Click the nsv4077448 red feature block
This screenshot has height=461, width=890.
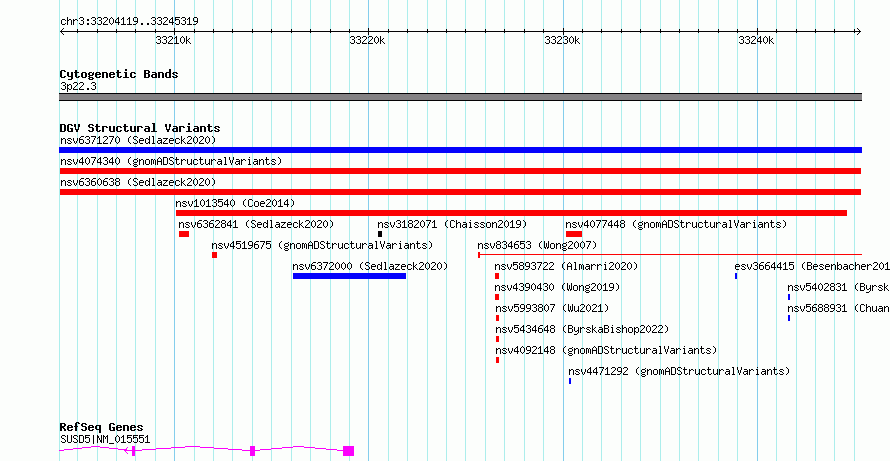[x=574, y=234]
